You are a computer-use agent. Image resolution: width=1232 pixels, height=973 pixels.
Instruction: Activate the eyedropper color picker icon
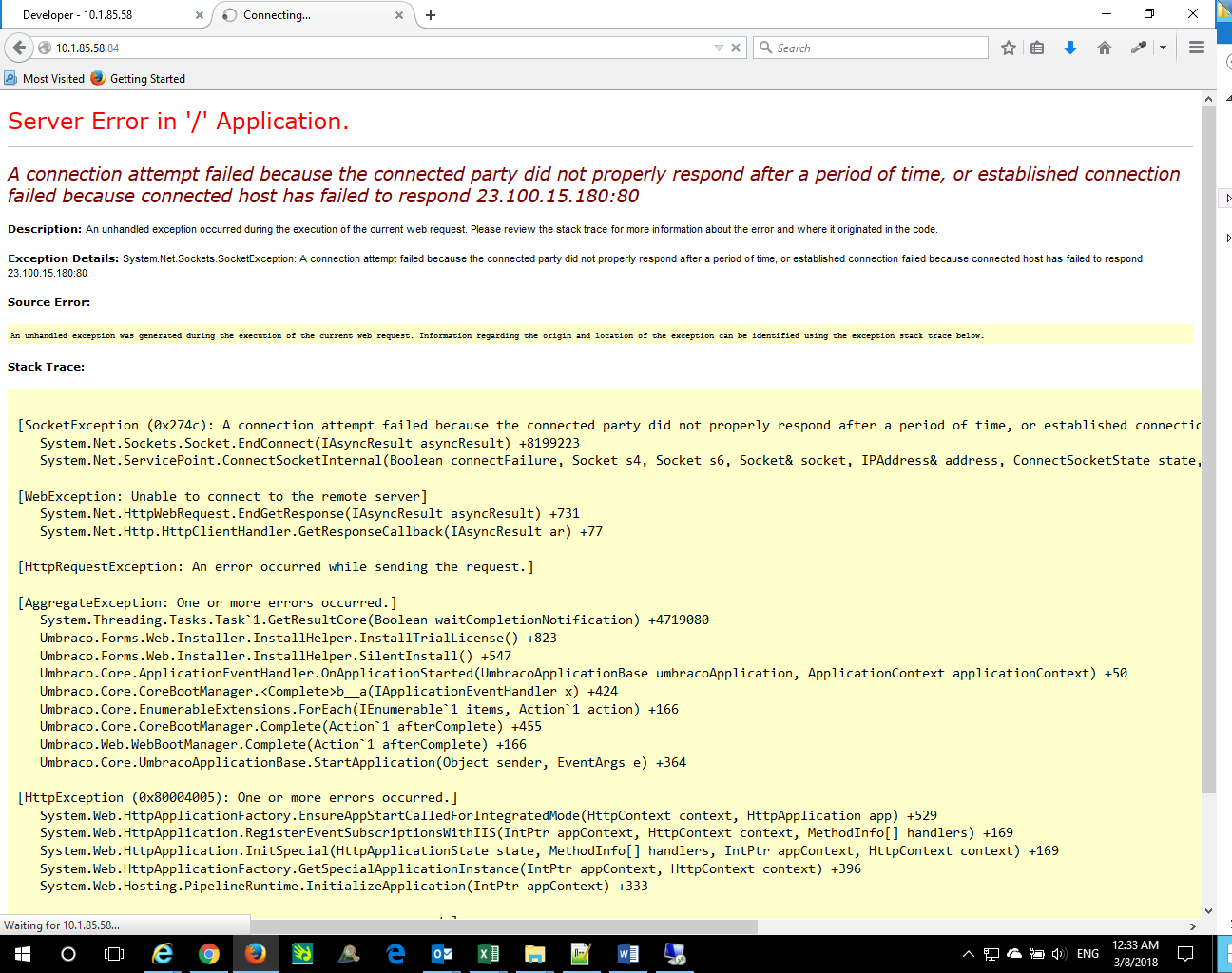click(x=1138, y=48)
